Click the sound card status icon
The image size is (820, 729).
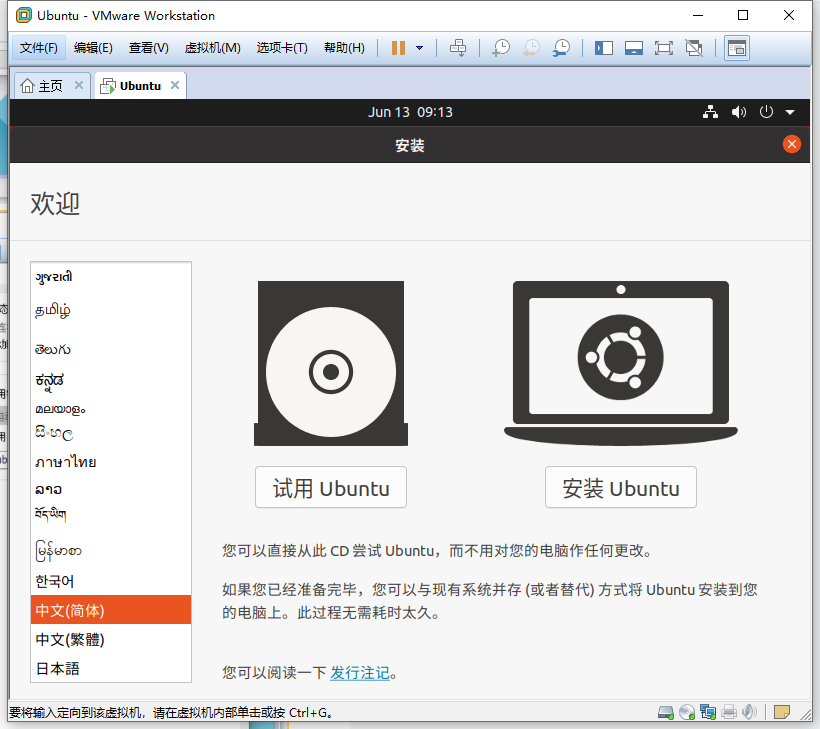point(749,712)
